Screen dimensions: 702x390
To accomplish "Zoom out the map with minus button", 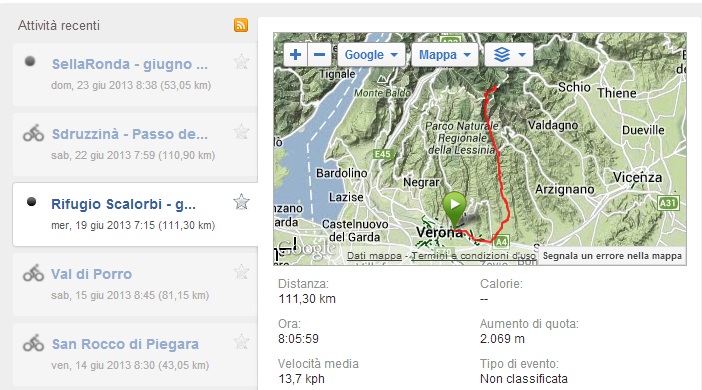I will [319, 55].
